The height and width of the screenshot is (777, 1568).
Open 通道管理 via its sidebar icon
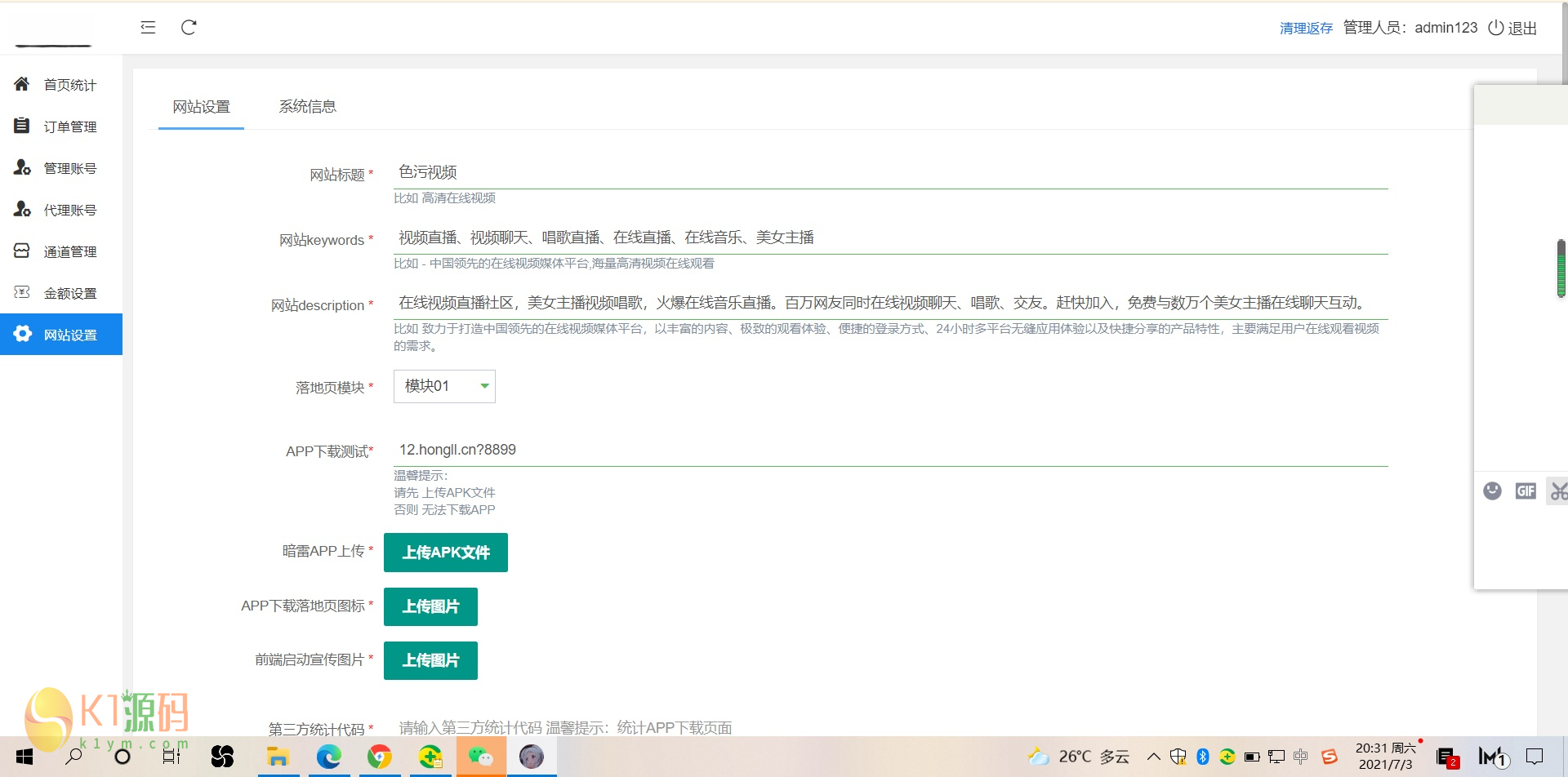[21, 251]
